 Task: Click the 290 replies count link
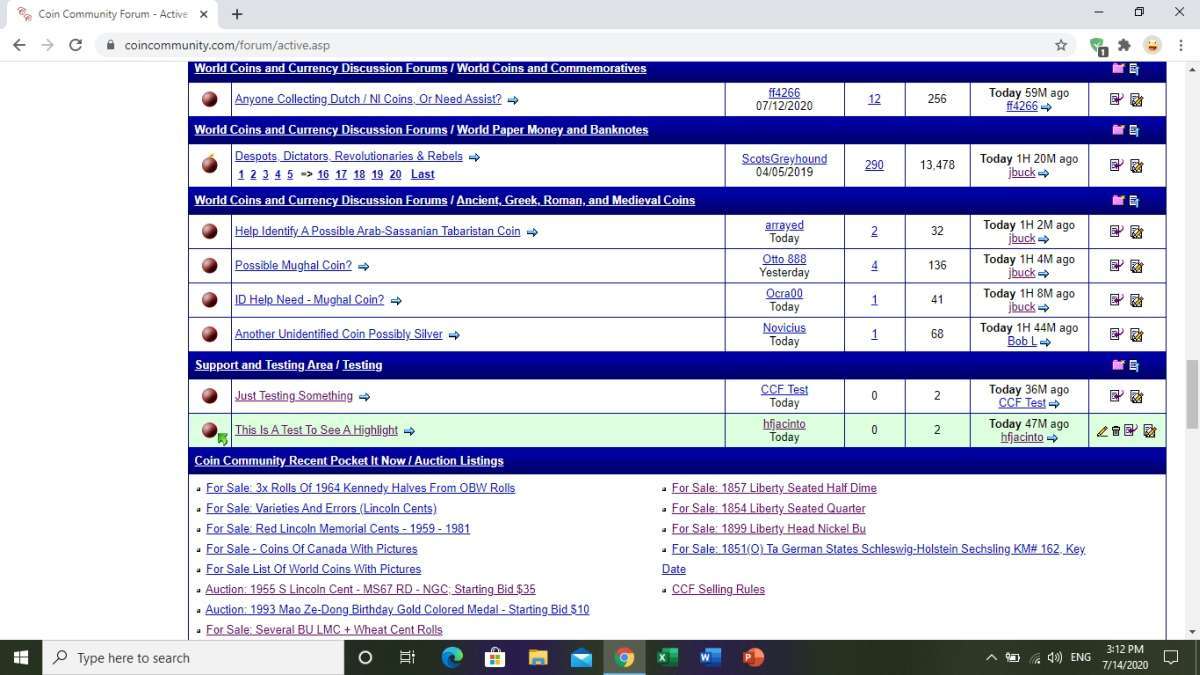874,165
